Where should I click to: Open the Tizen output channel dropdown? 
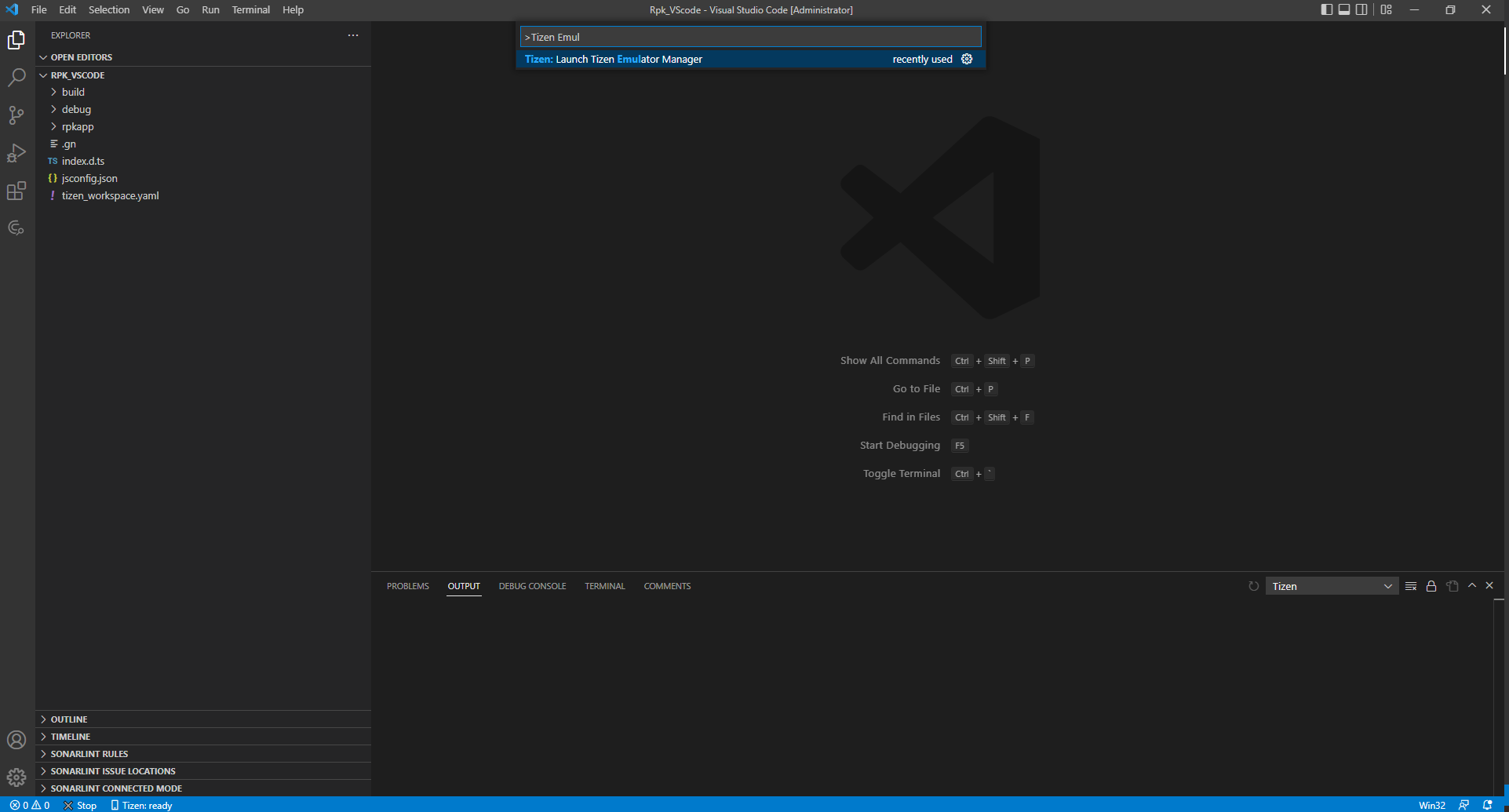click(1331, 585)
